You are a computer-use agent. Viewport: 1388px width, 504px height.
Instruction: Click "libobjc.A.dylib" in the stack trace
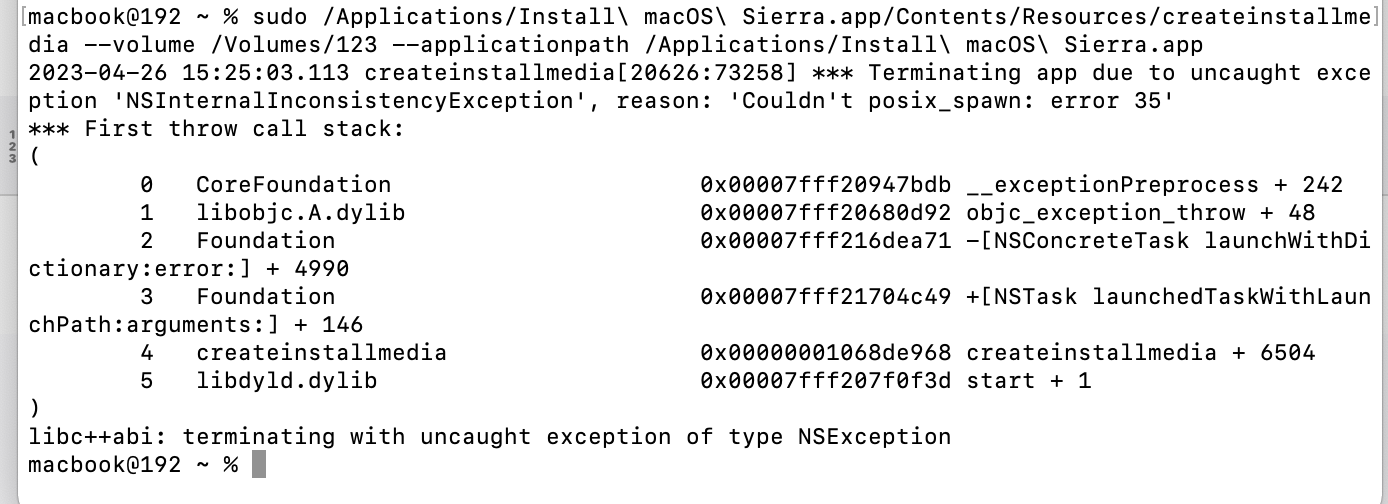300,213
